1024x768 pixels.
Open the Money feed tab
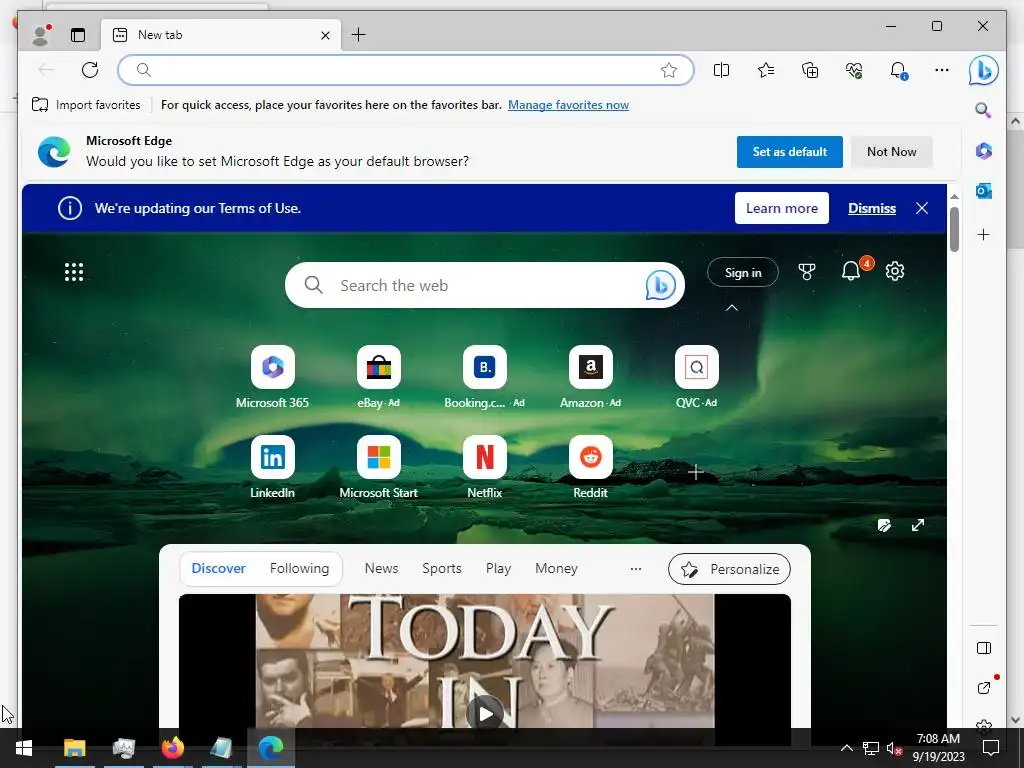click(x=556, y=568)
